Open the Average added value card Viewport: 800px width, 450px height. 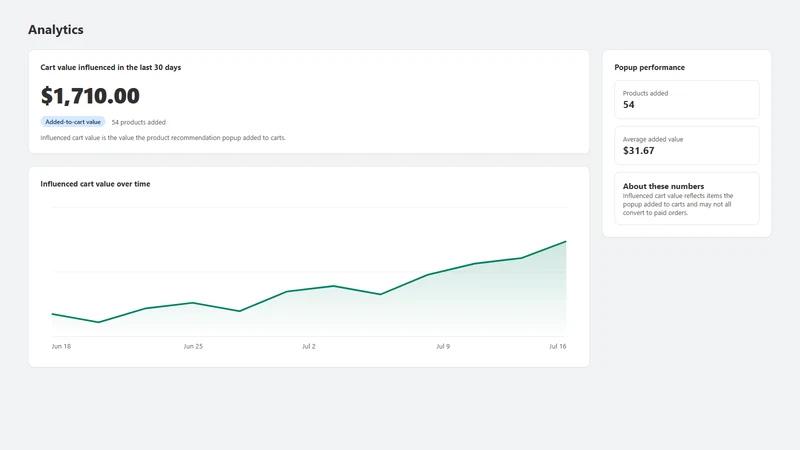[687, 145]
